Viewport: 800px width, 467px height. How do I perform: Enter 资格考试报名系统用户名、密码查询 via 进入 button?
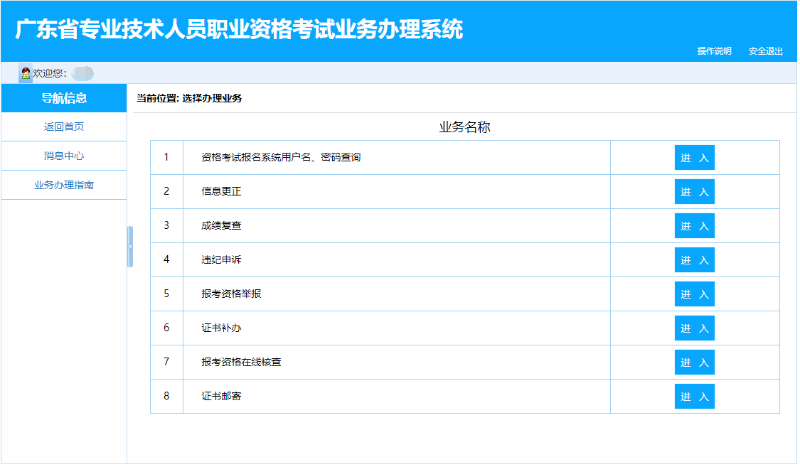[696, 158]
